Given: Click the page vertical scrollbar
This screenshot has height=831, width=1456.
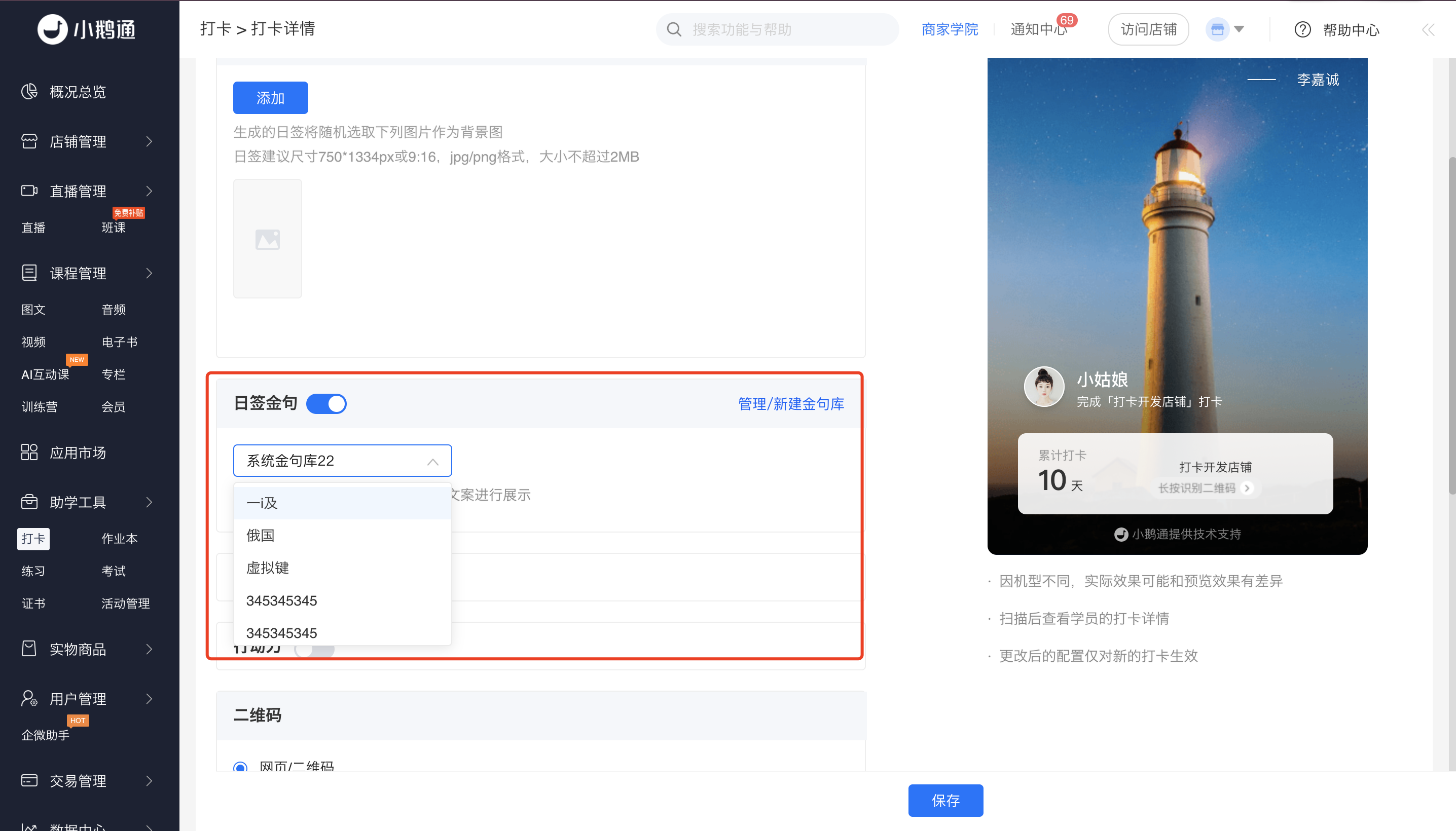Looking at the screenshot, I should pyautogui.click(x=1451, y=325).
